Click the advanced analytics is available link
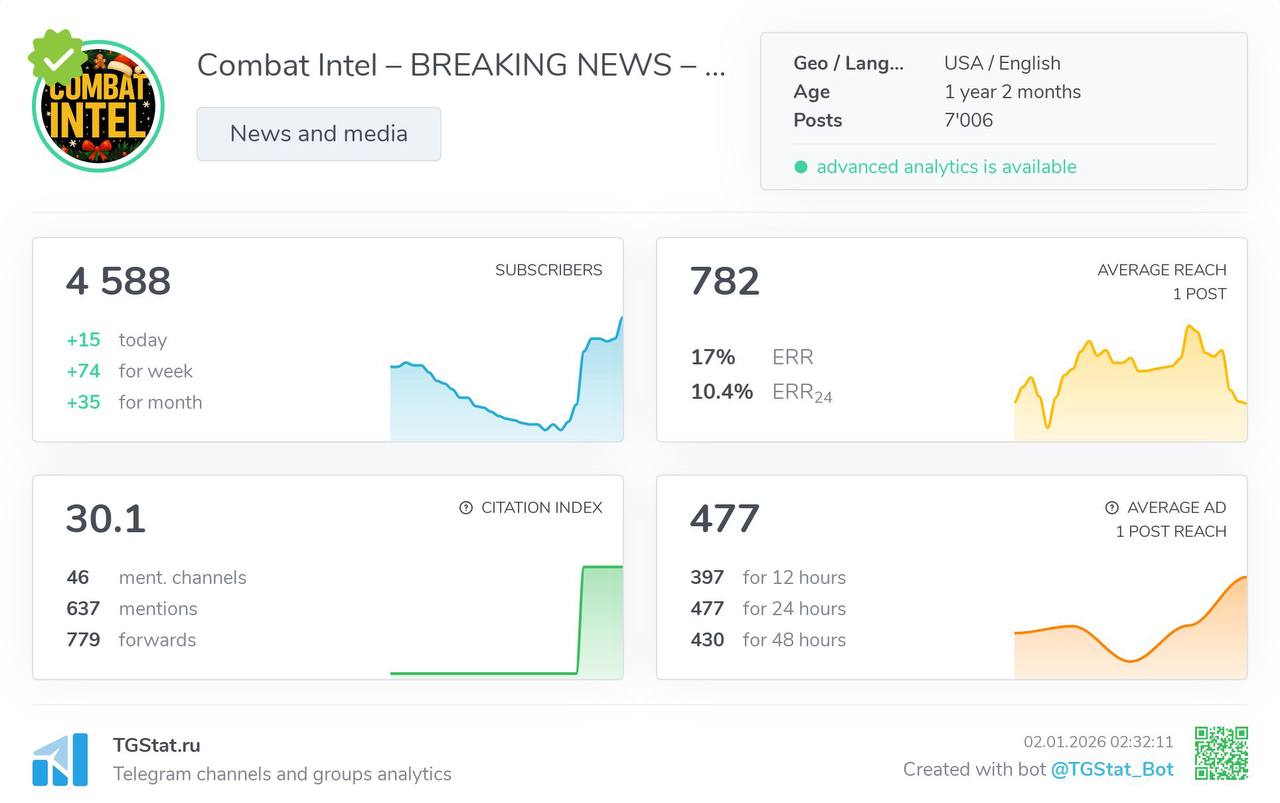This screenshot has width=1280, height=803. click(x=946, y=167)
